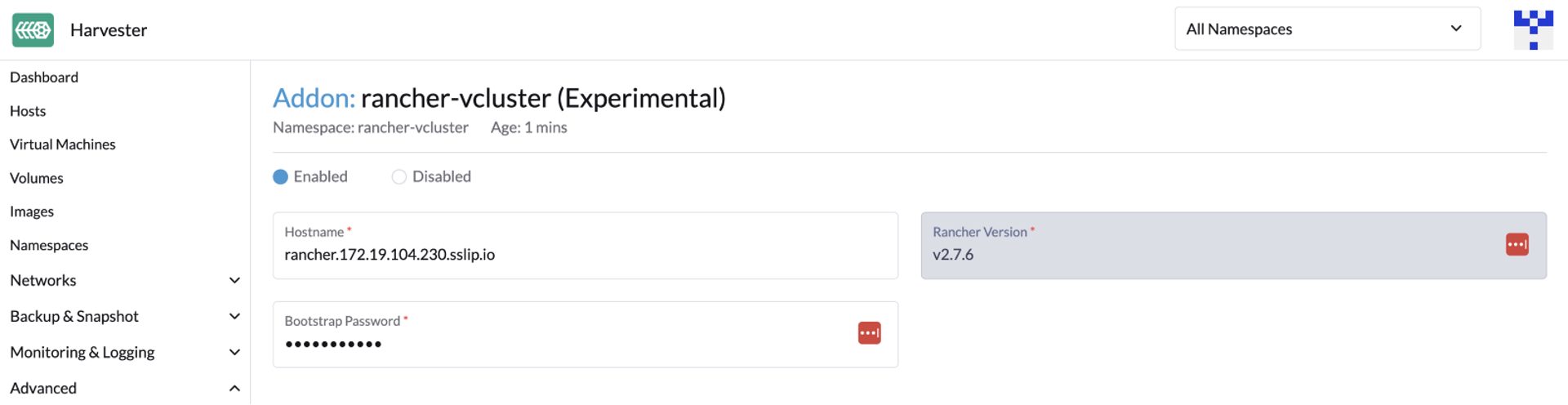Navigate to Virtual Machines
Viewport: 1568px width, 405px height.
pyautogui.click(x=63, y=145)
